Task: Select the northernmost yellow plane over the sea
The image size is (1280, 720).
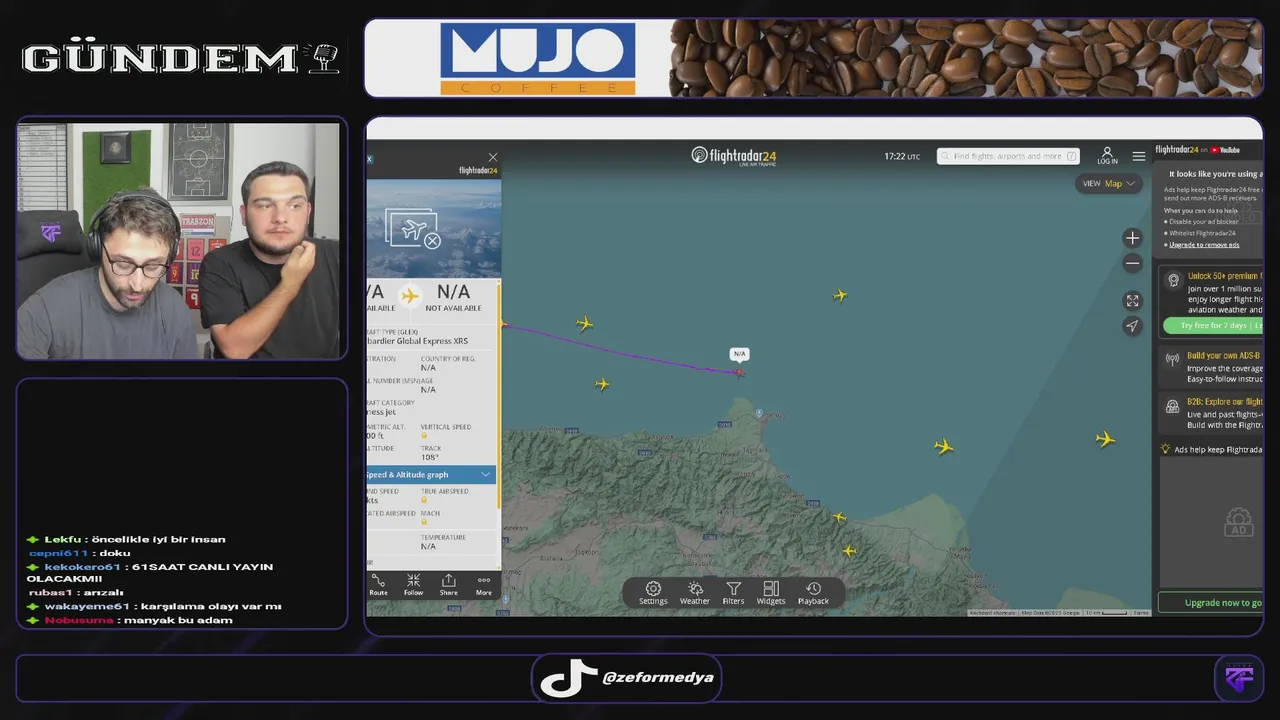Action: click(x=840, y=295)
